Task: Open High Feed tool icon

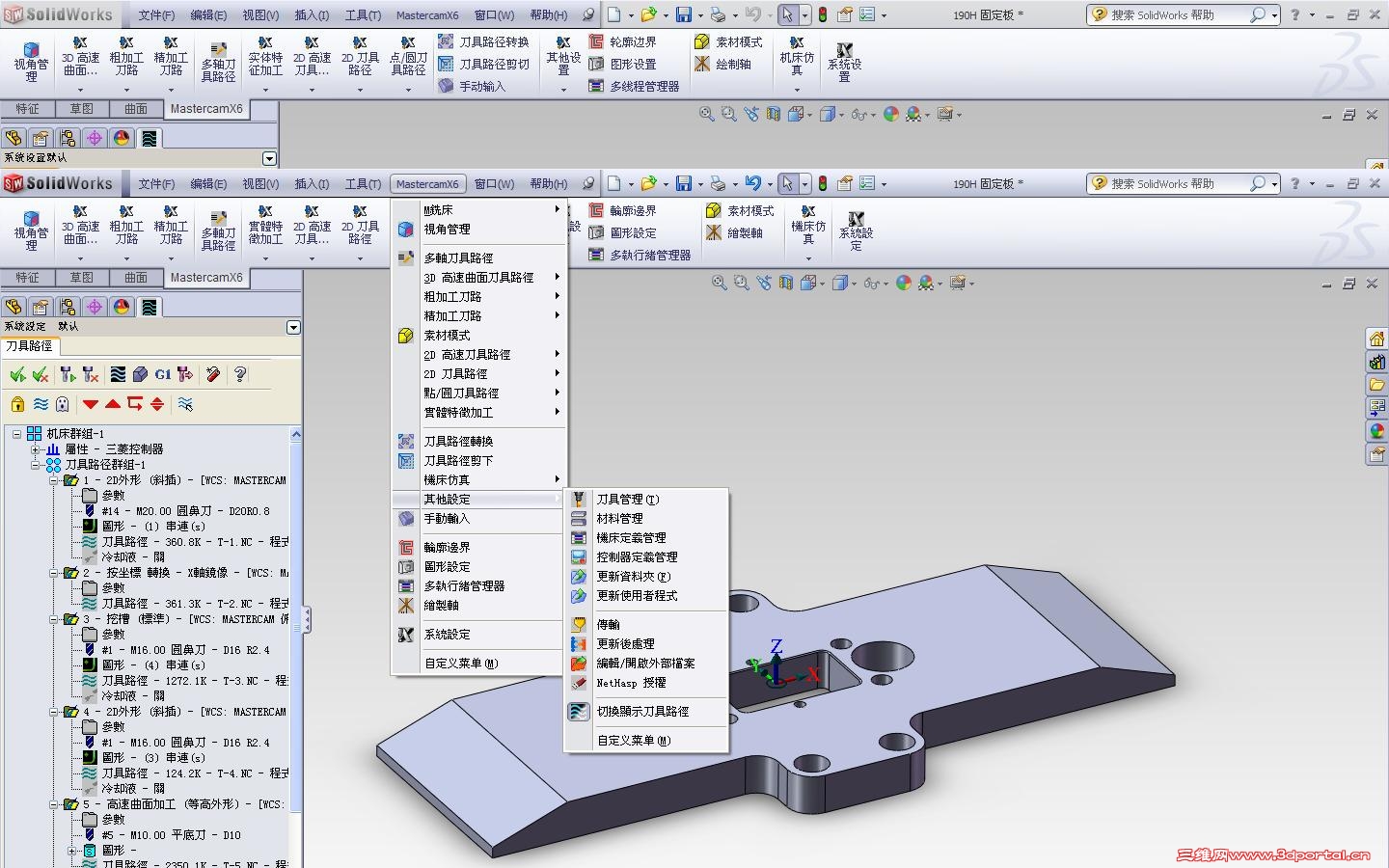Action: (185, 374)
